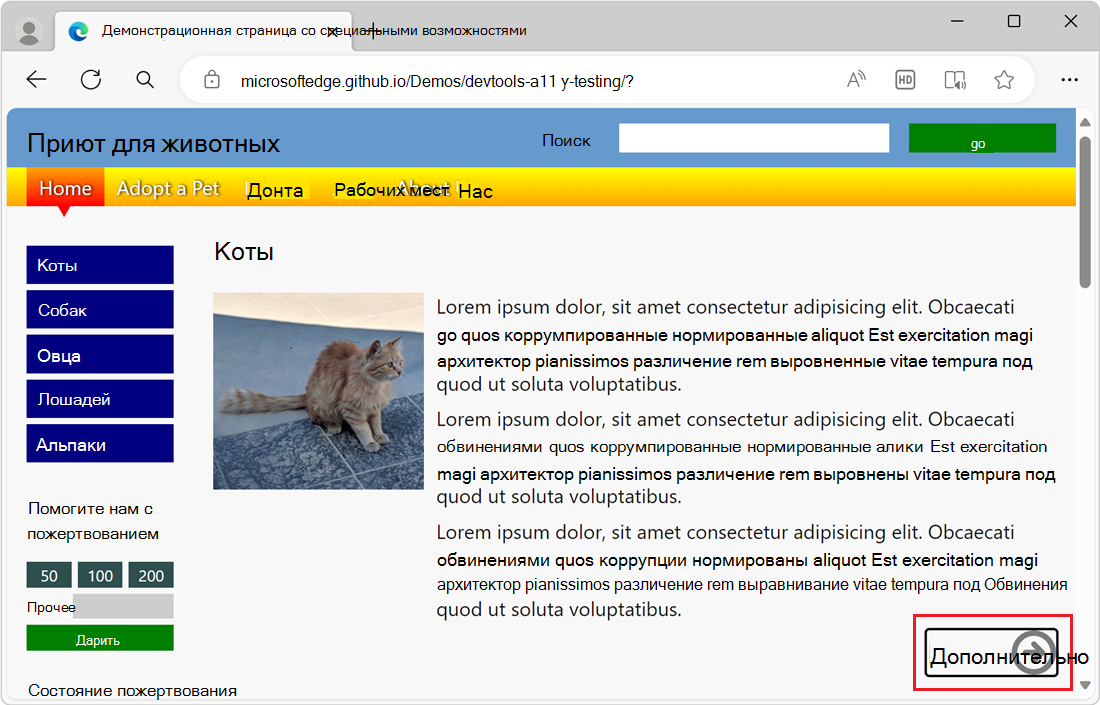1100x705 pixels.
Task: Select the Коты category button
Action: click(x=99, y=265)
